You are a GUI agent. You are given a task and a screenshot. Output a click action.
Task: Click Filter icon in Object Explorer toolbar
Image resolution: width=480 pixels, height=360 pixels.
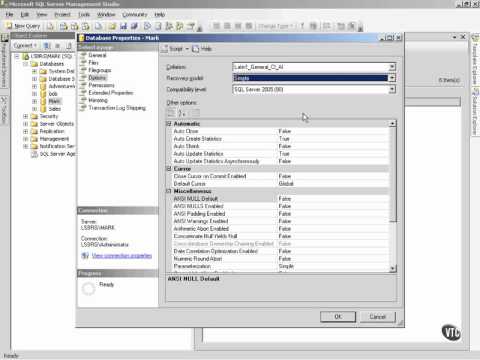point(69,45)
